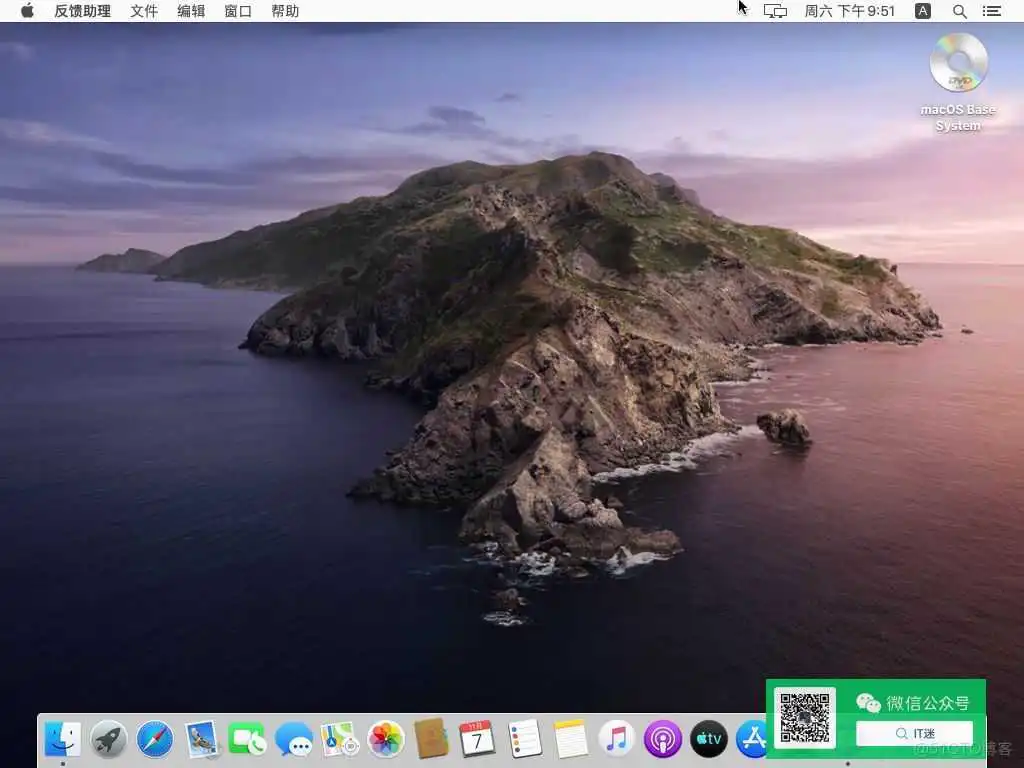Play something in the Music app
This screenshot has height=768, width=1024.
616,740
